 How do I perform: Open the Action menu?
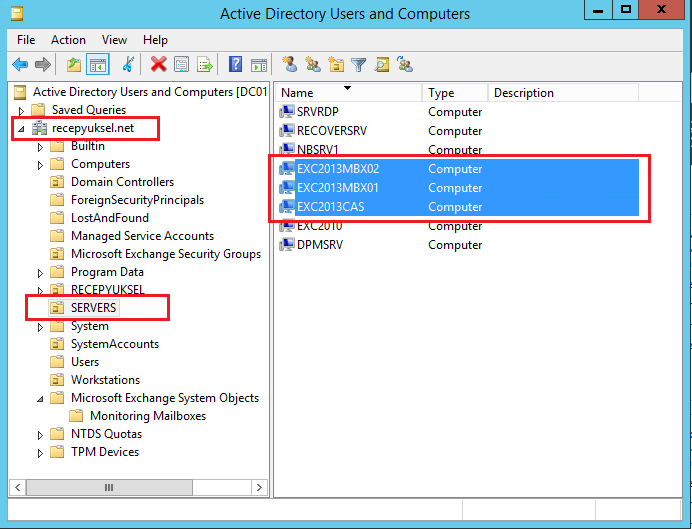click(x=68, y=40)
